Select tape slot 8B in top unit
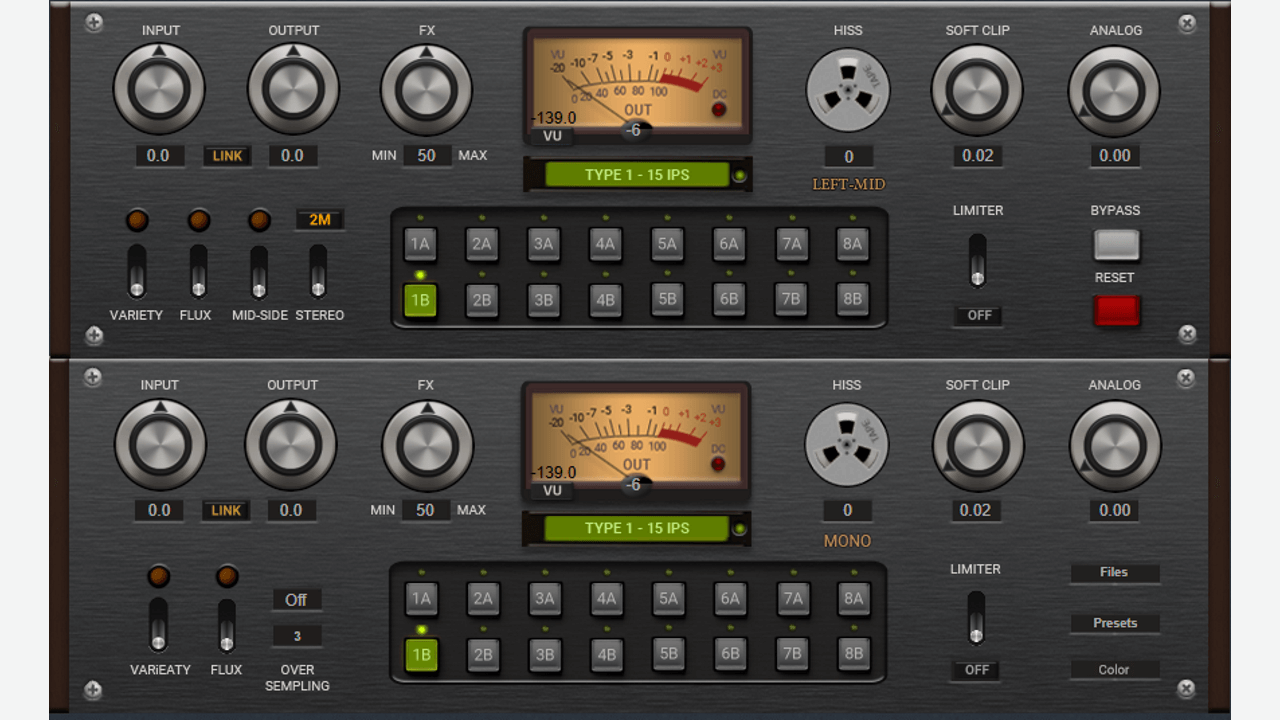Screen dimensions: 1280x720 [x=852, y=299]
